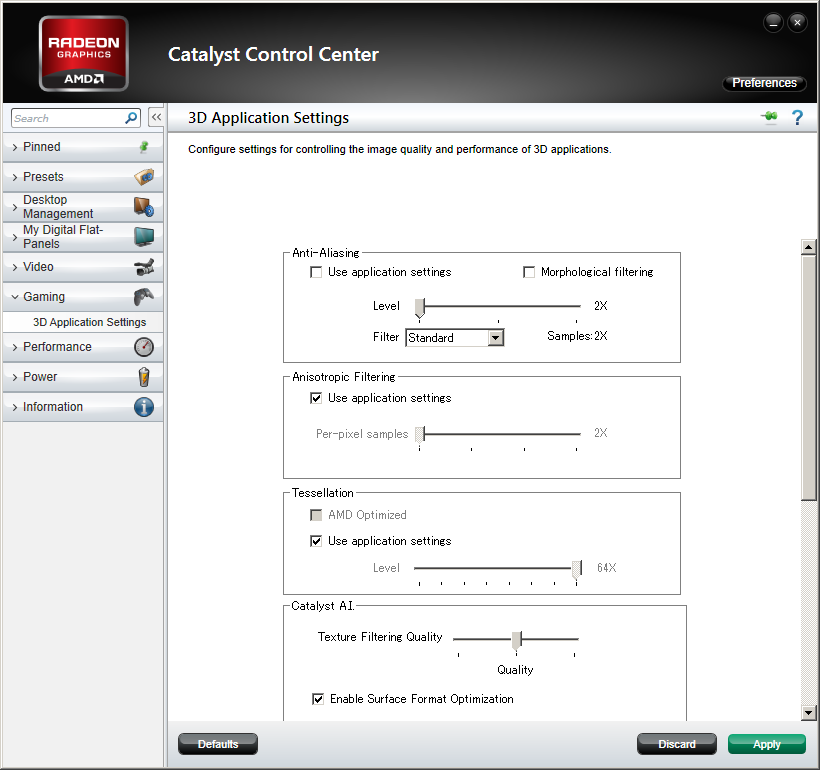The height and width of the screenshot is (770, 820).
Task: Click the Digital Flat-Panels display icon
Action: (x=144, y=237)
